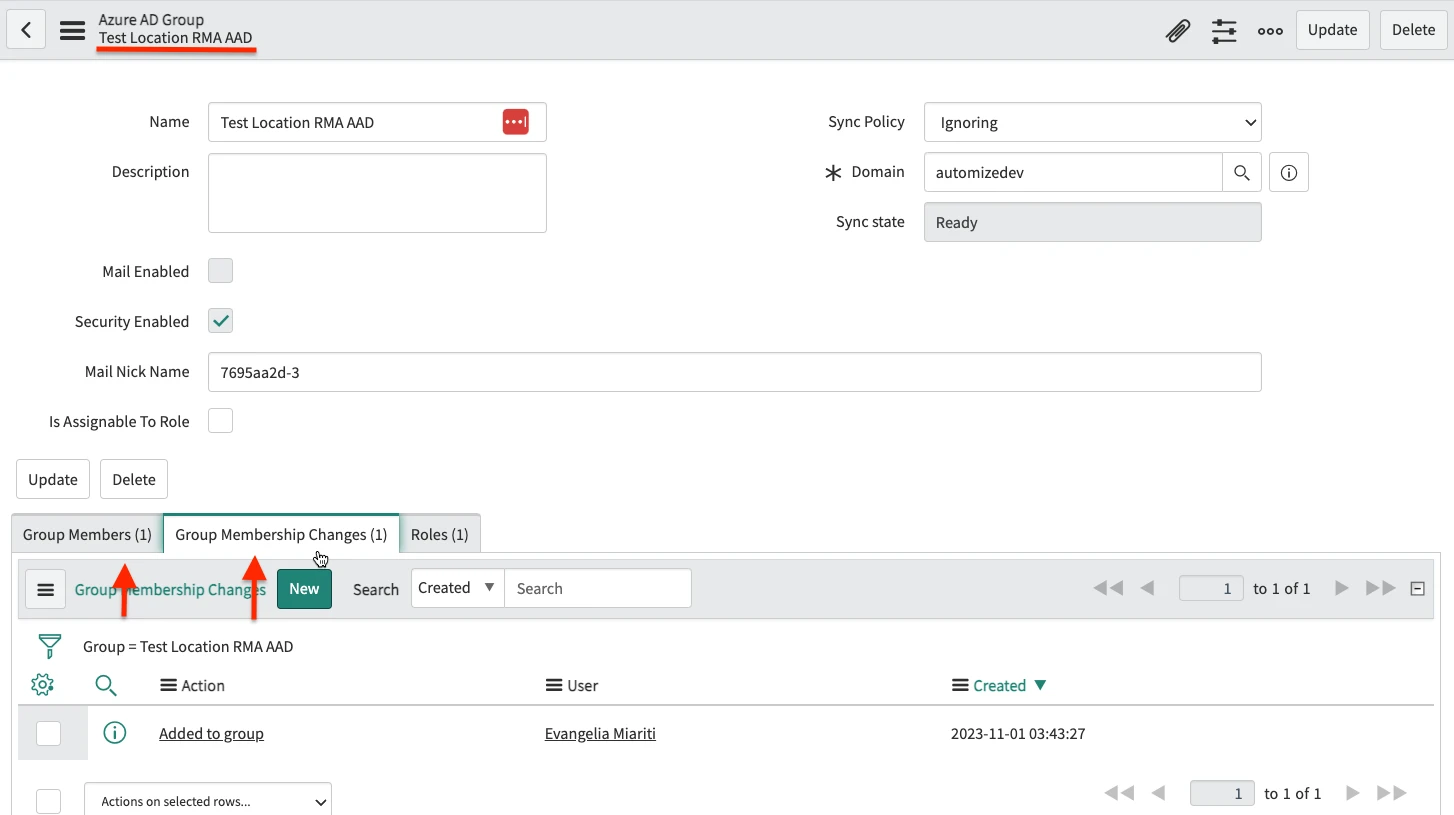Viewport: 1454px width, 815px height.
Task: Open the personalize form settings icon
Action: point(1224,30)
